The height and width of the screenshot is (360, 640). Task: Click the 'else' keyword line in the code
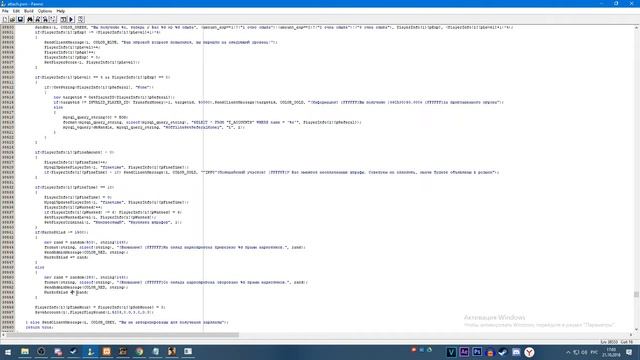pyautogui.click(x=40, y=267)
